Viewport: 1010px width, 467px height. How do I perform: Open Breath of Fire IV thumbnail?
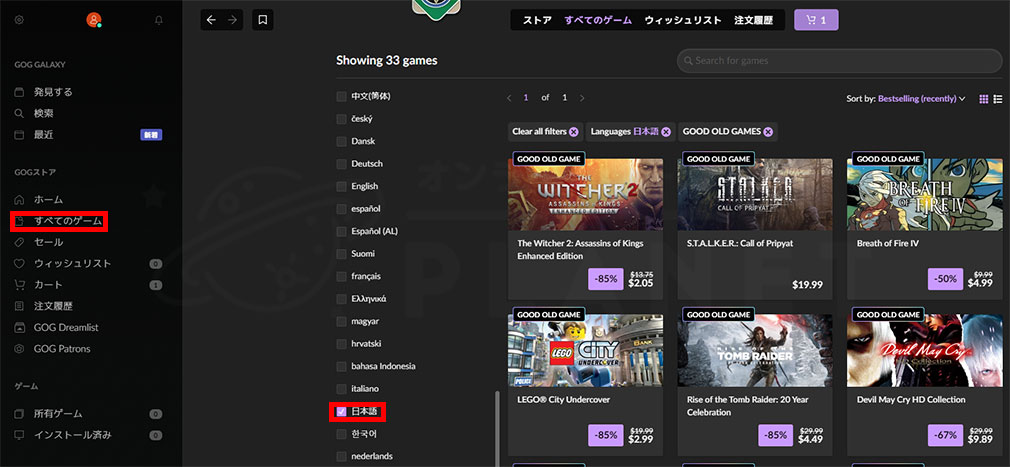[x=924, y=195]
